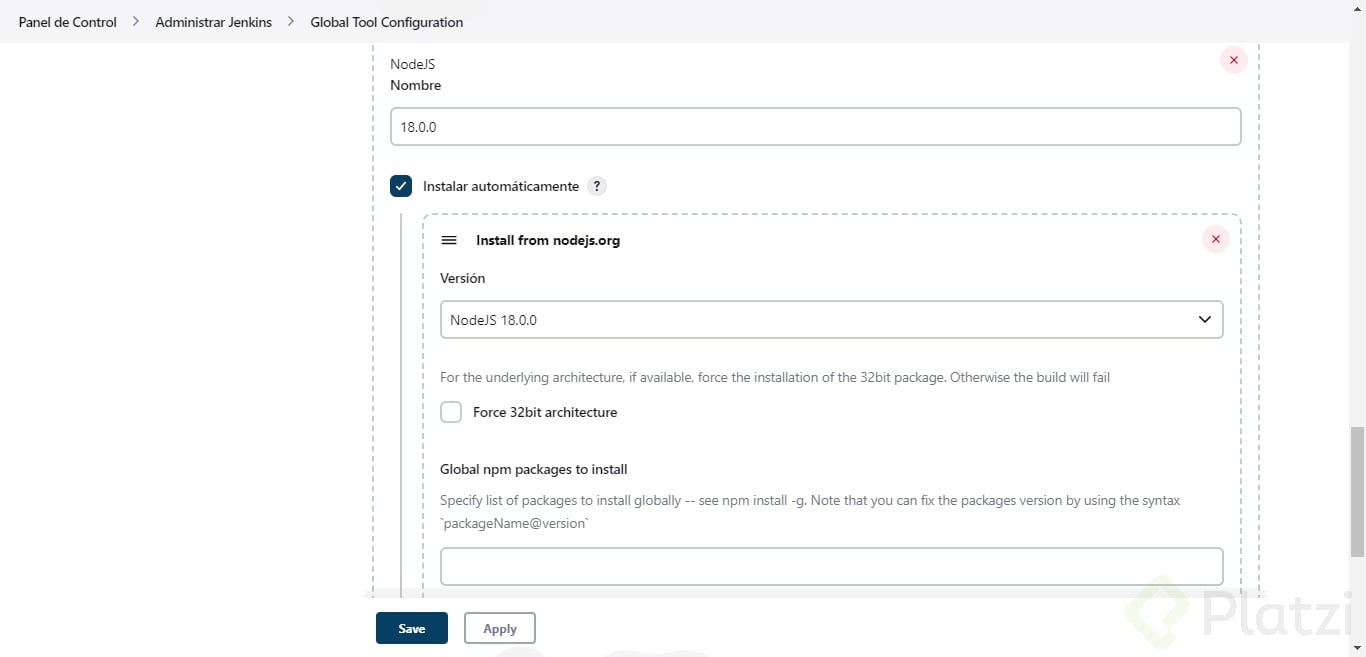Focus the Nombre text field
The width and height of the screenshot is (1366, 657).
coord(815,127)
